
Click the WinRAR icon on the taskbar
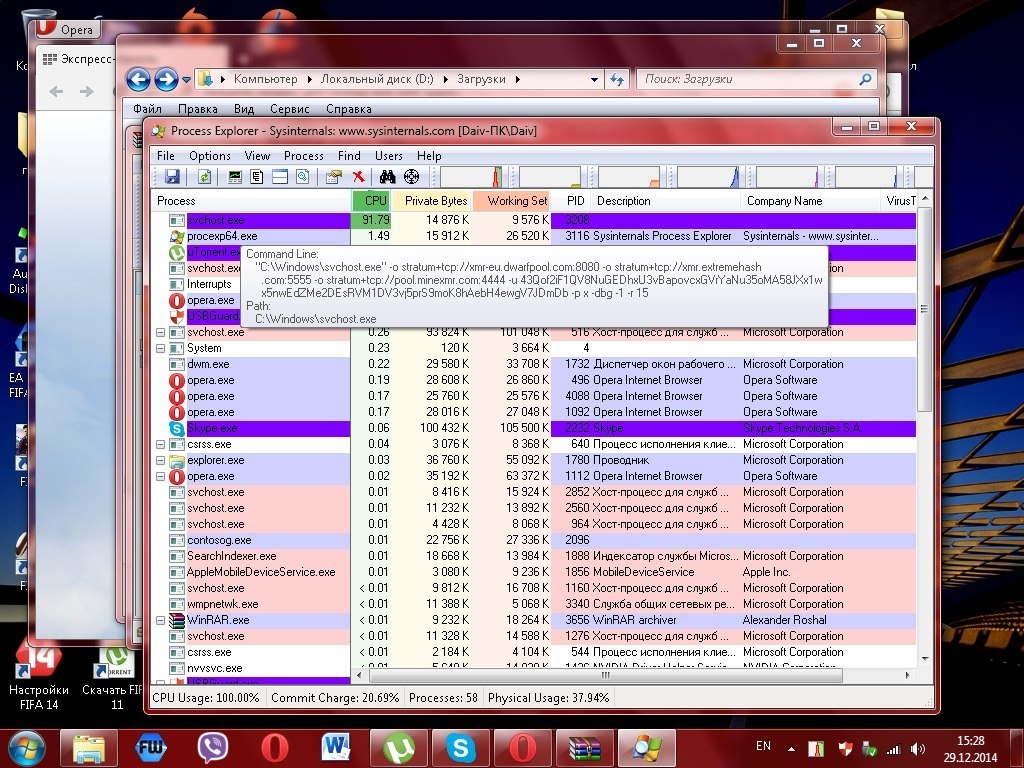584,748
